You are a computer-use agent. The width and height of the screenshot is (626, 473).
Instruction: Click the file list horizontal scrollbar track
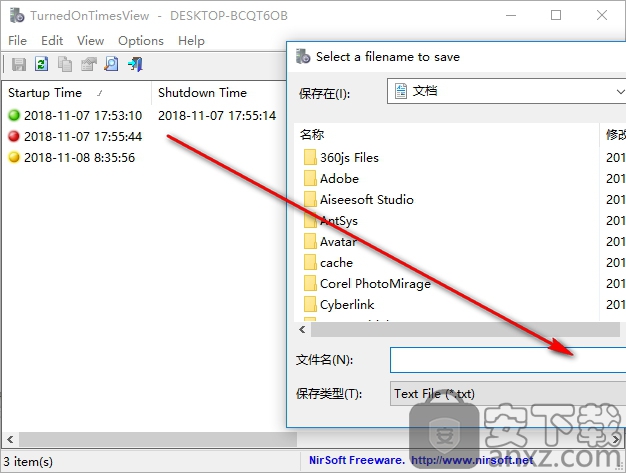click(465, 330)
